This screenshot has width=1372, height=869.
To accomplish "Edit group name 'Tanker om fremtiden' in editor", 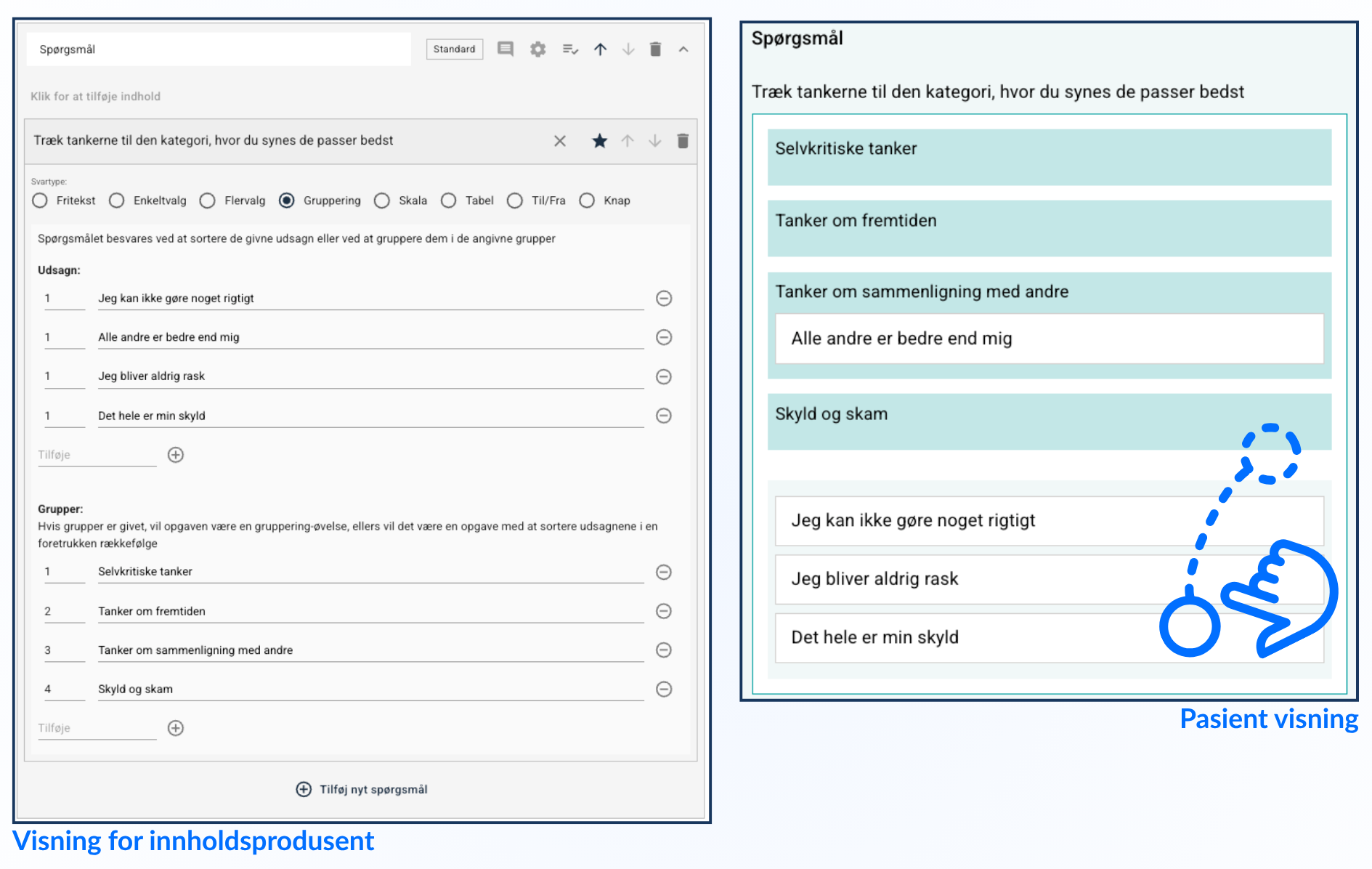I will [x=371, y=611].
